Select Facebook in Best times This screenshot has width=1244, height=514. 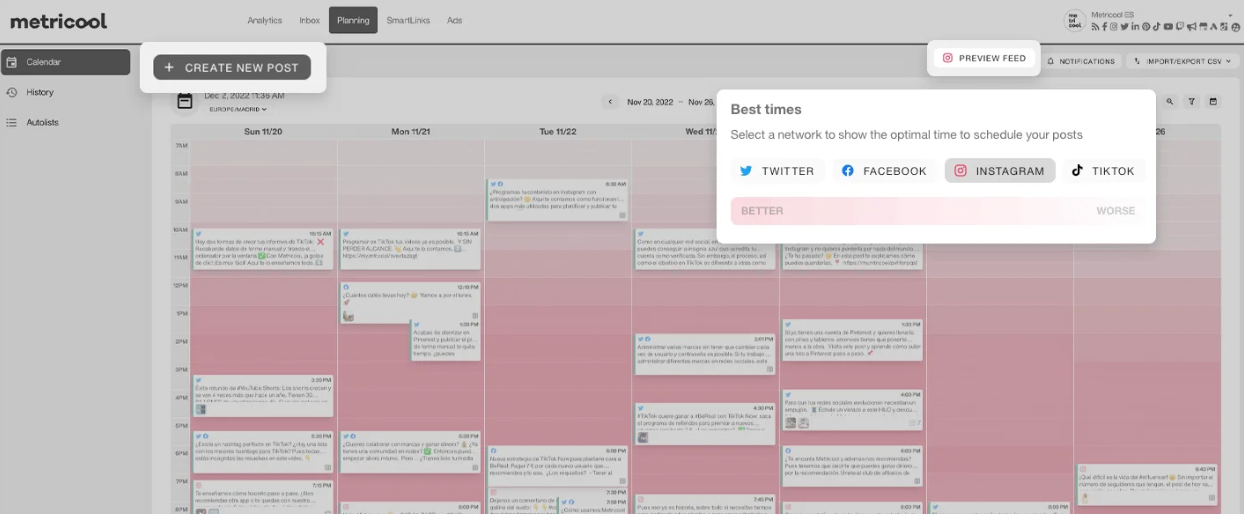point(884,171)
